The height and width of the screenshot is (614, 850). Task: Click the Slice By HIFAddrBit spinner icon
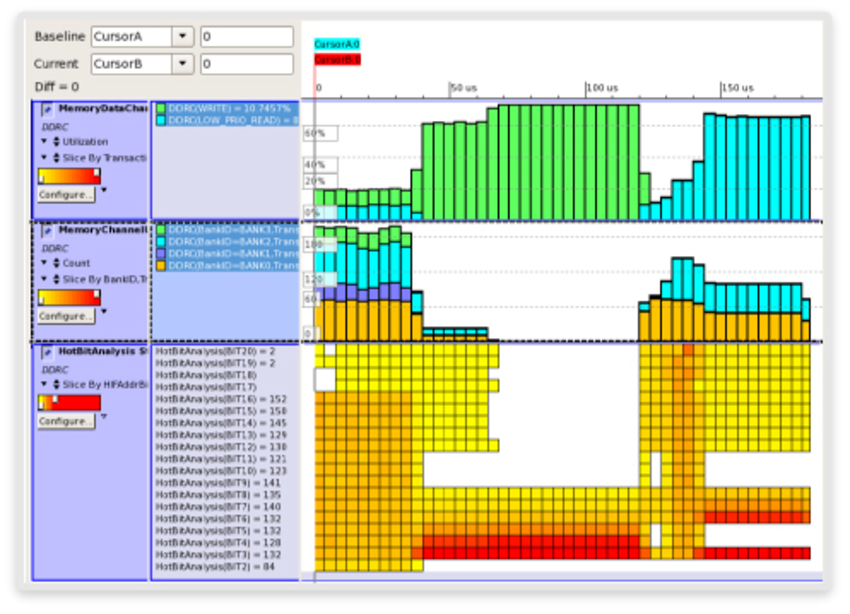56,385
